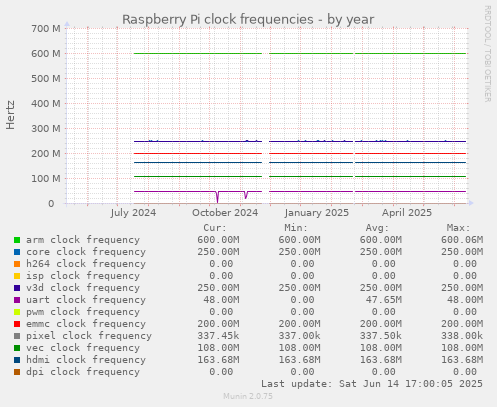Click the 'April 2025' x-axis label

point(407,213)
